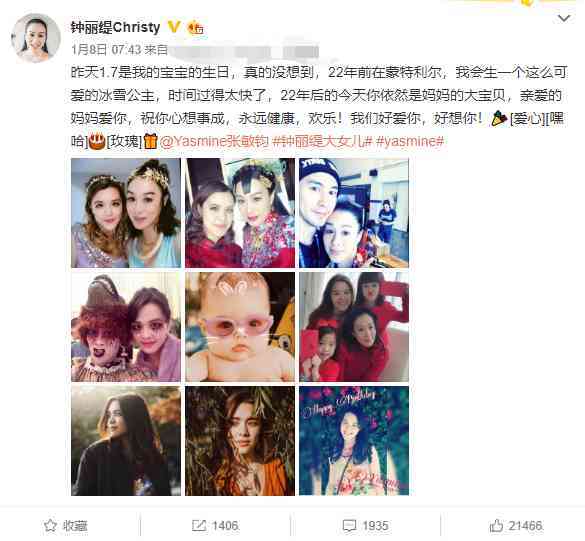585x541 pixels.
Task: Open the first photo of two women with crowns
Action: pos(126,213)
